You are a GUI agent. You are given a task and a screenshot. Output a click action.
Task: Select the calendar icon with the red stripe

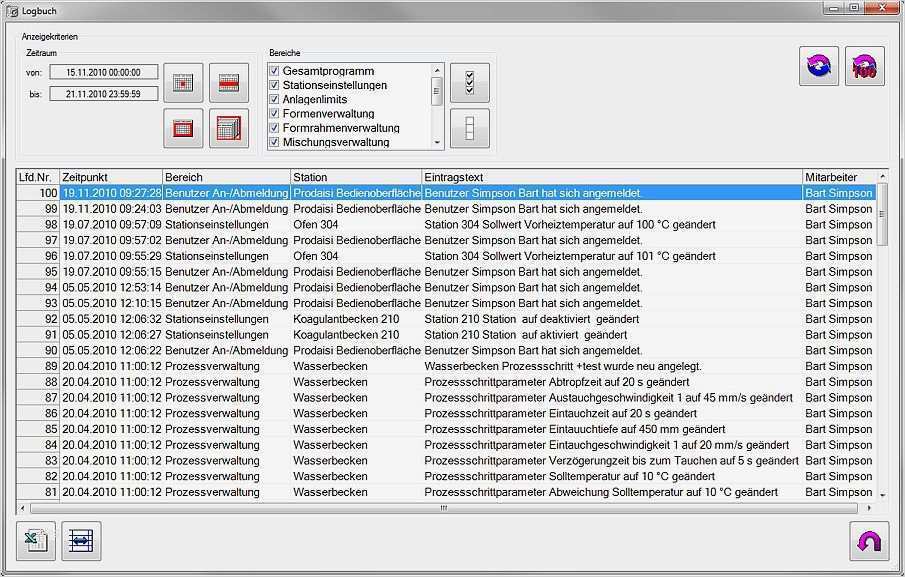pyautogui.click(x=229, y=83)
